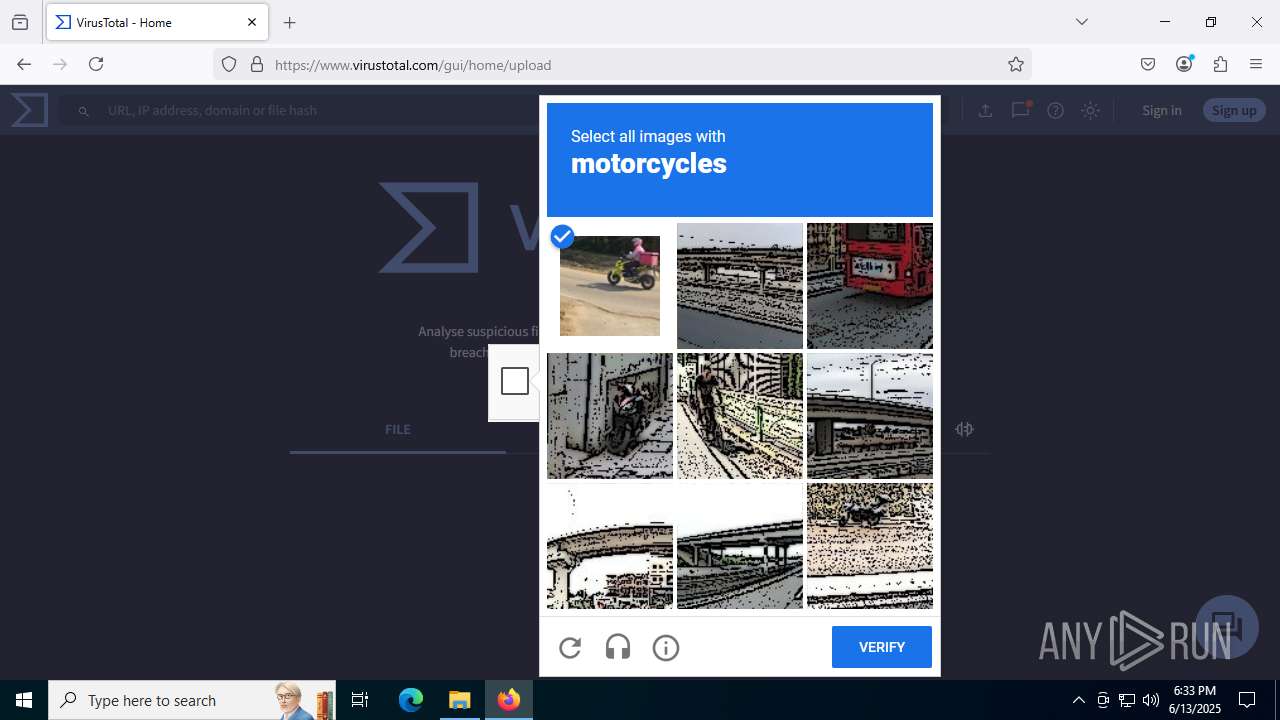Click the API icon near tabs

(x=964, y=429)
